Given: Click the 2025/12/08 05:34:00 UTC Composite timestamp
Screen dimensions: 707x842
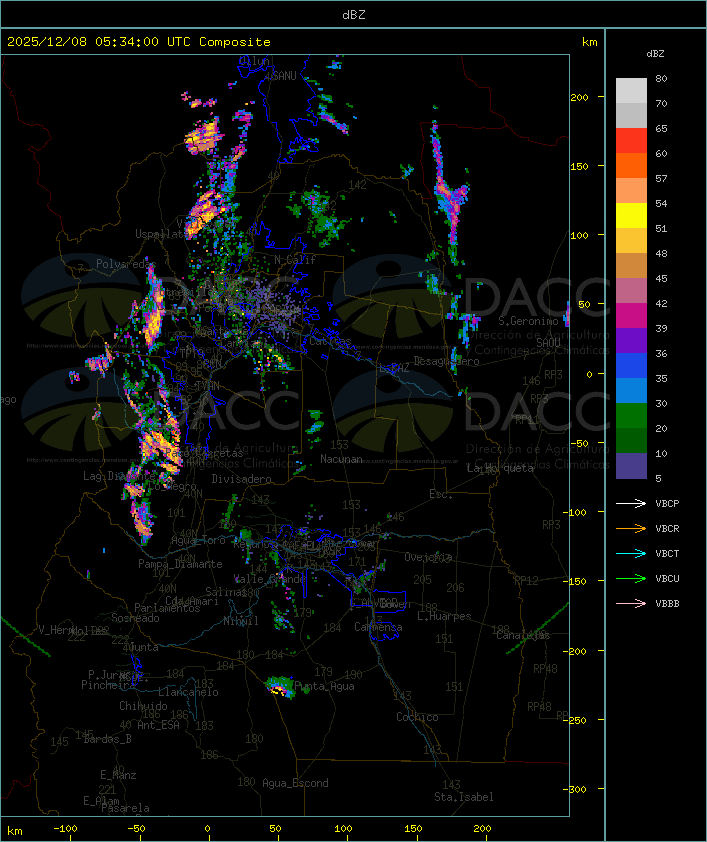Looking at the screenshot, I should [139, 42].
